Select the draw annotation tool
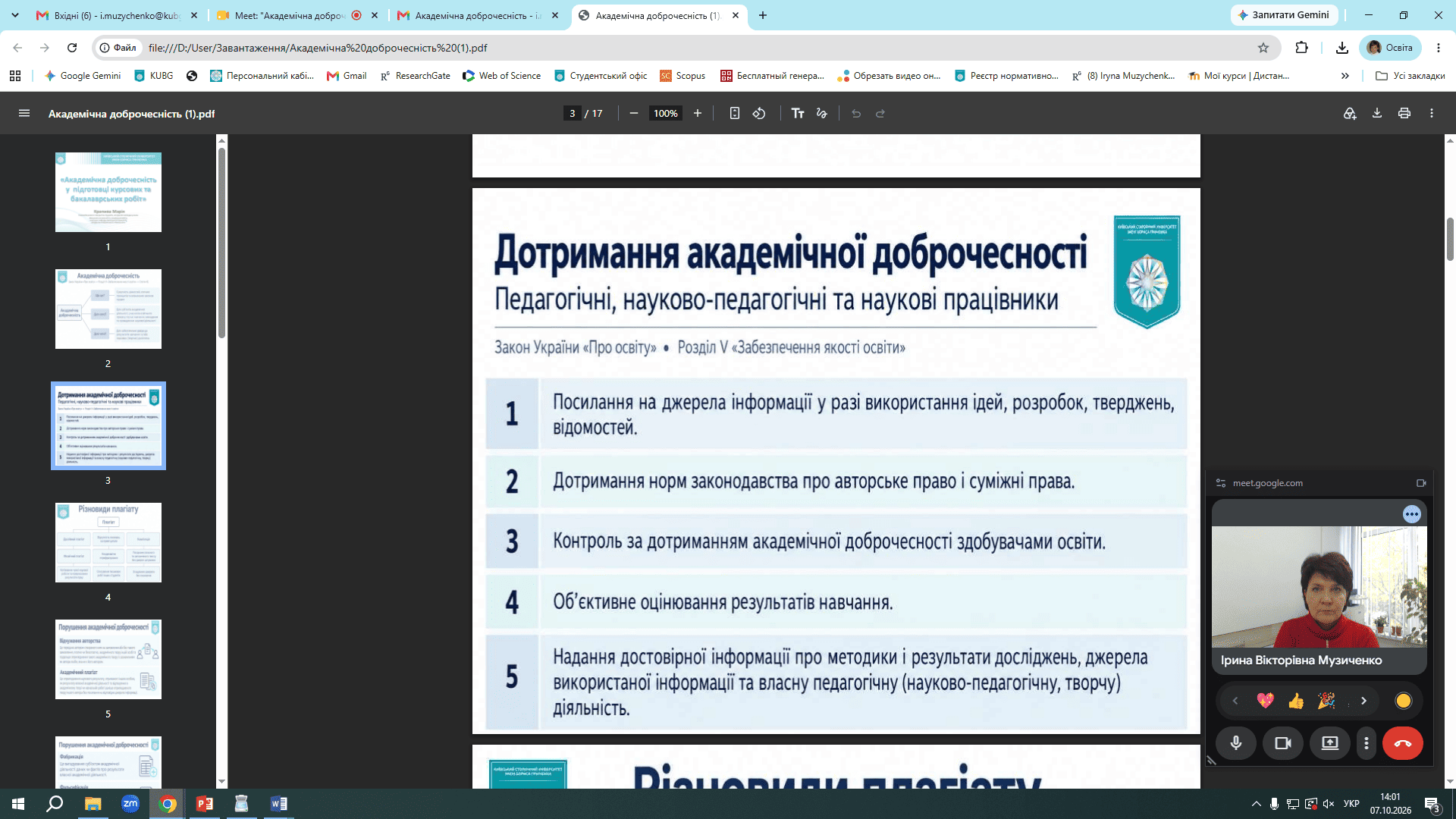Image resolution: width=1456 pixels, height=819 pixels. coord(822,113)
